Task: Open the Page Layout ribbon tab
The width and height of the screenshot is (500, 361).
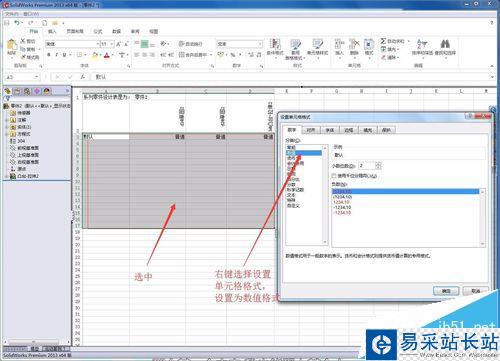Action: point(75,31)
